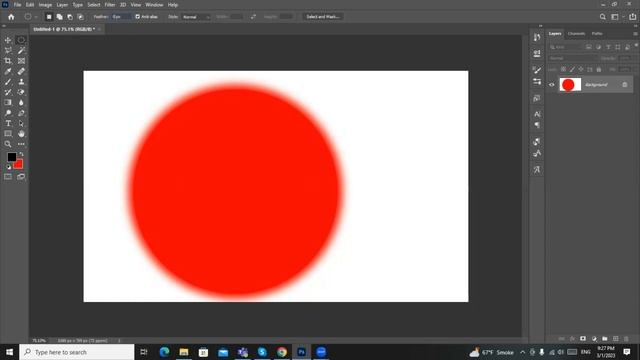Swap foreground and background colors
This screenshot has height=360, width=640.
click(x=21, y=154)
